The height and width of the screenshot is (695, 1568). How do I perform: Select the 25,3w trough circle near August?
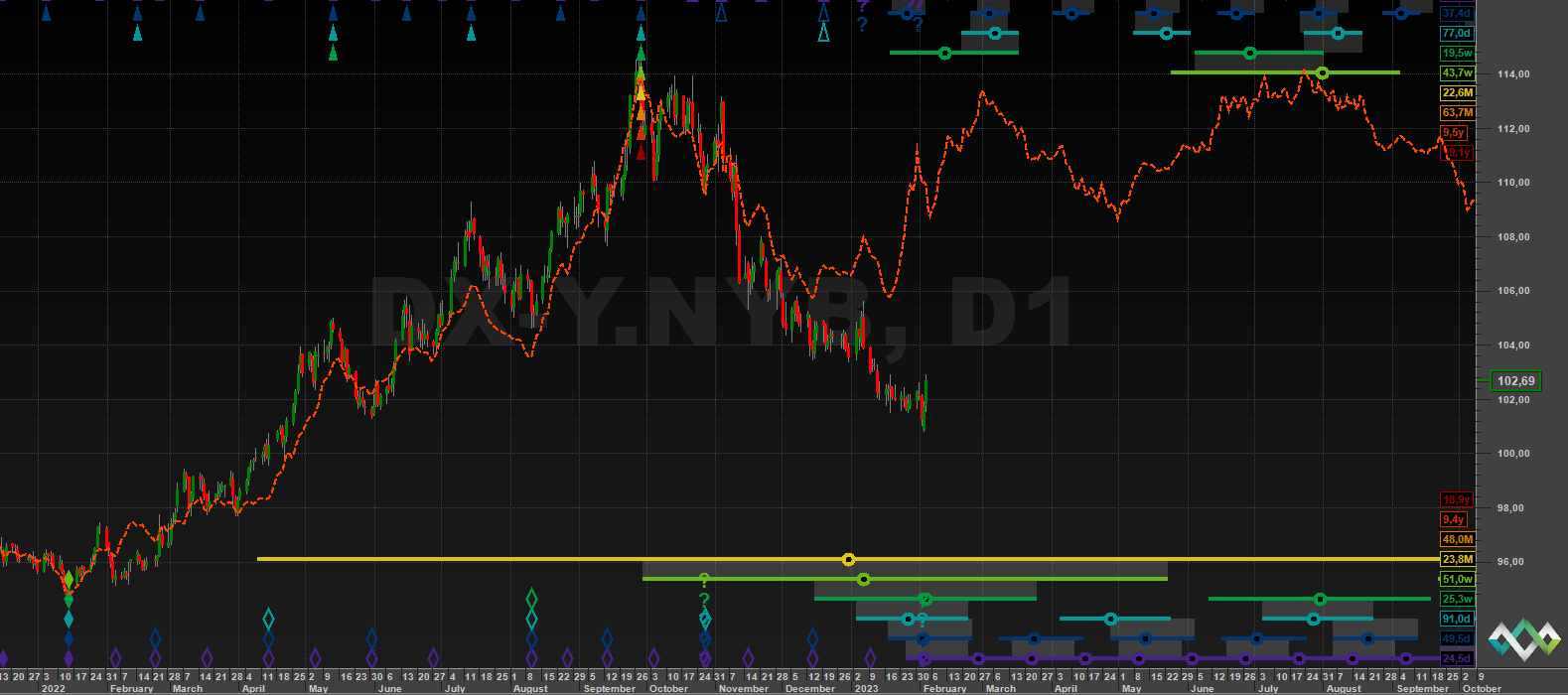[x=1320, y=599]
